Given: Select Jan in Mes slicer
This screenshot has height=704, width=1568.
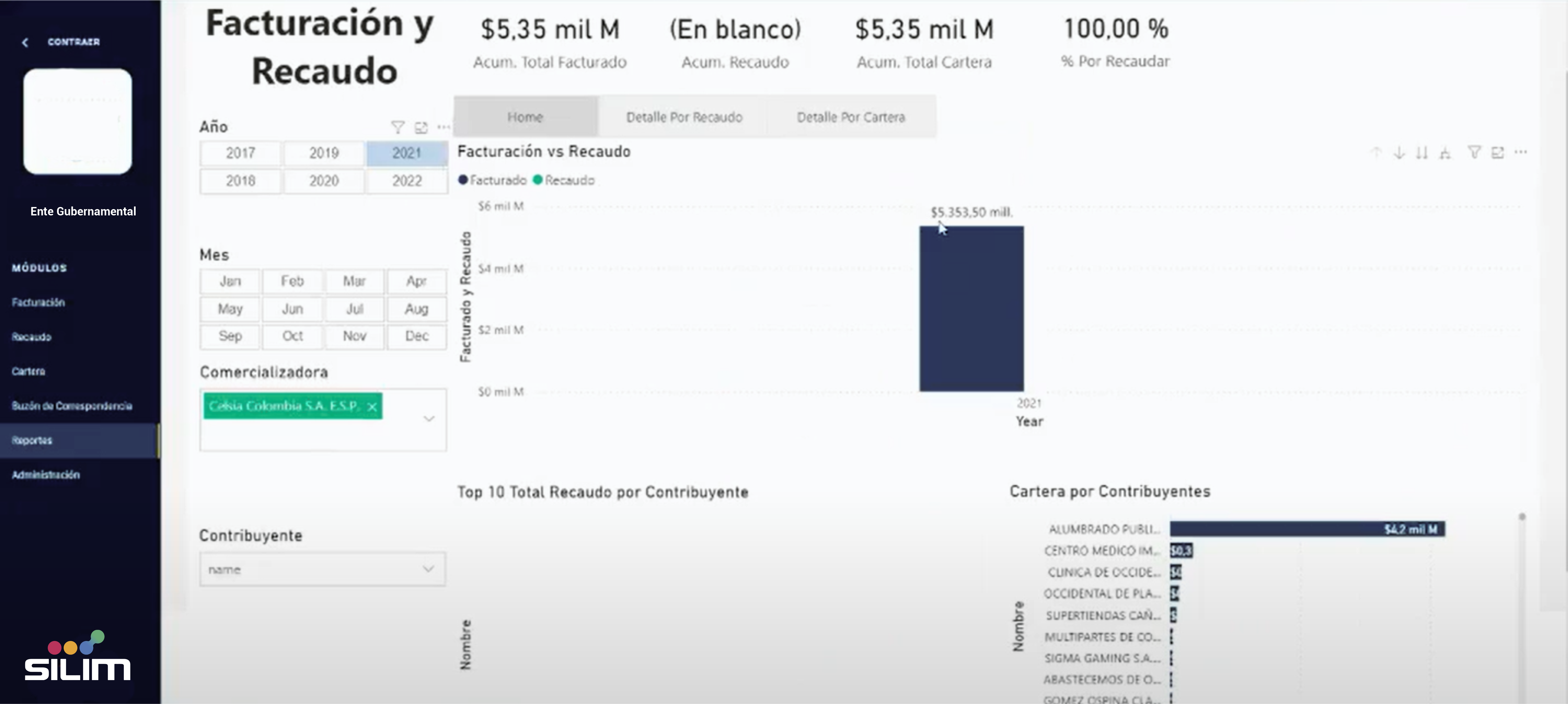Looking at the screenshot, I should [230, 281].
